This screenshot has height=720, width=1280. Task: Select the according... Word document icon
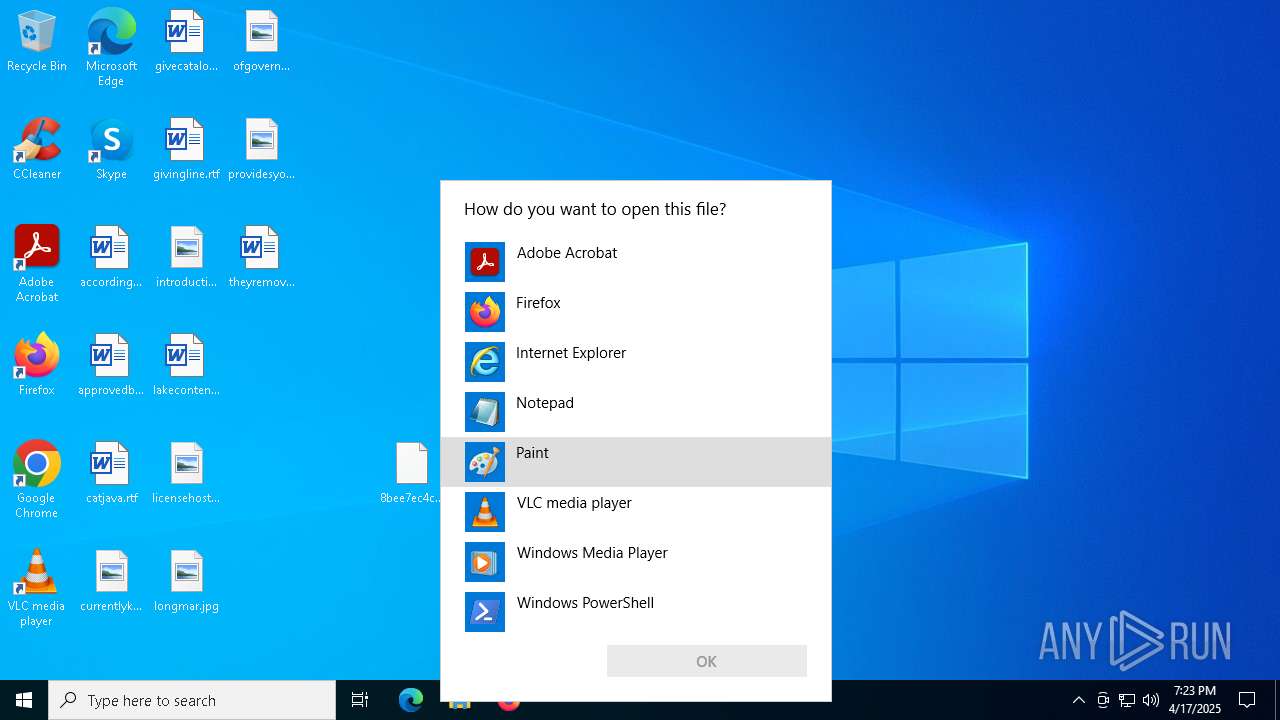[111, 258]
